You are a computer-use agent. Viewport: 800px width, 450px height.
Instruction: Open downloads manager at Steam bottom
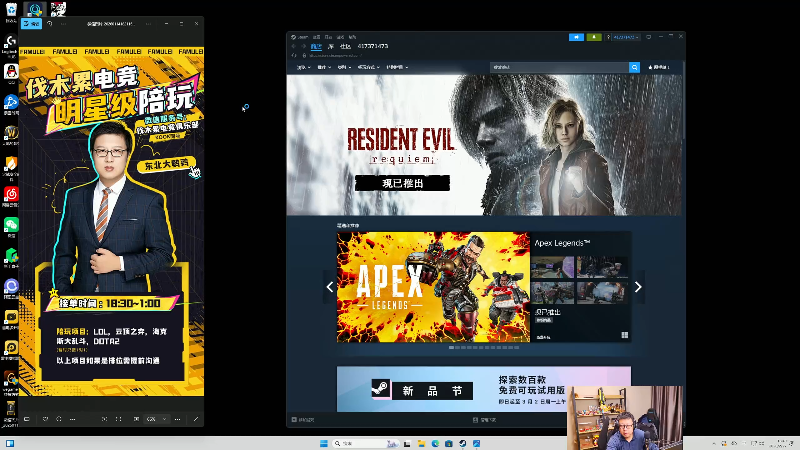[485, 420]
